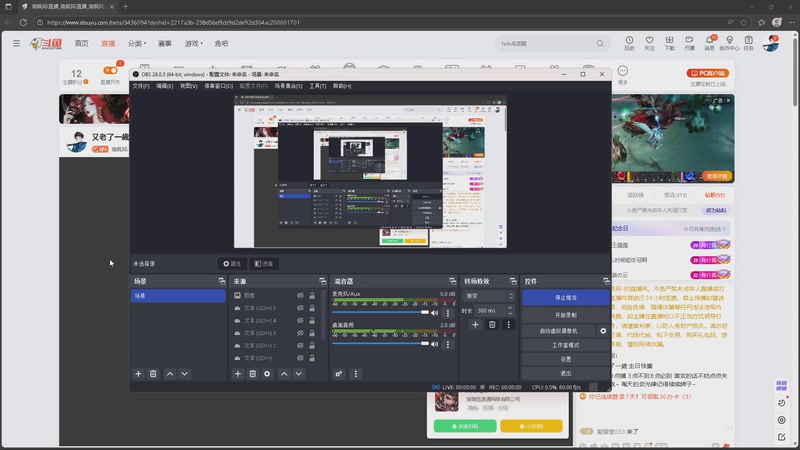Viewport: 800px width, 450px height.
Task: Click 停止推流 stop streaming button
Action: tap(565, 297)
